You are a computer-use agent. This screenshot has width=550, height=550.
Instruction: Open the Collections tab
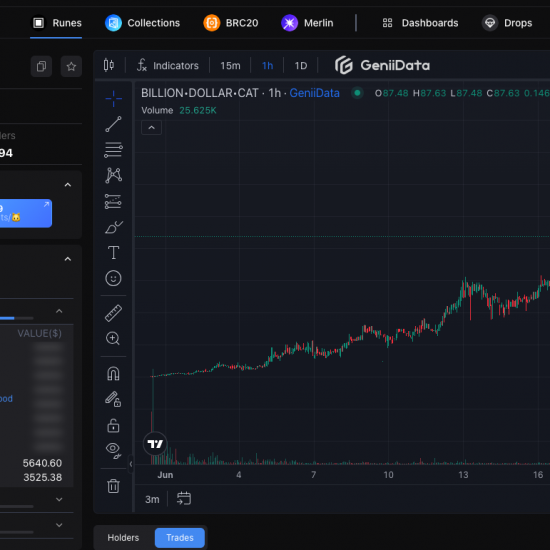pyautogui.click(x=142, y=23)
